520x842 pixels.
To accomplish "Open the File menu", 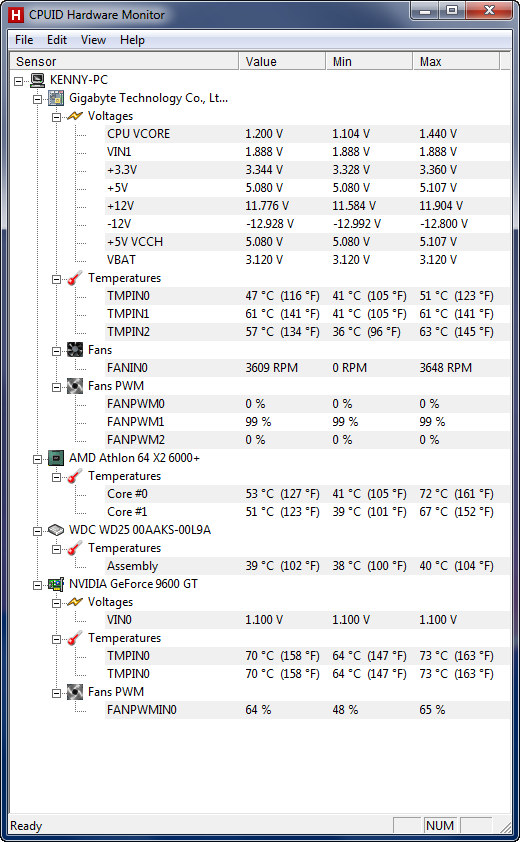I will click(24, 40).
